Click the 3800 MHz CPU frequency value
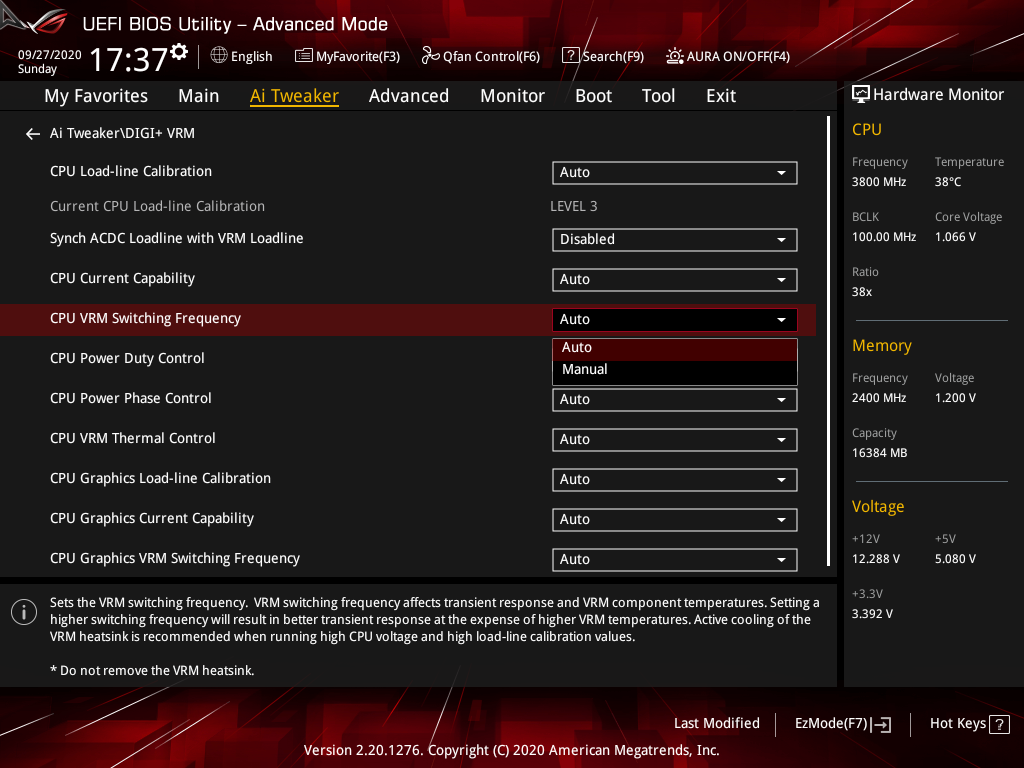1024x768 pixels. (x=879, y=182)
